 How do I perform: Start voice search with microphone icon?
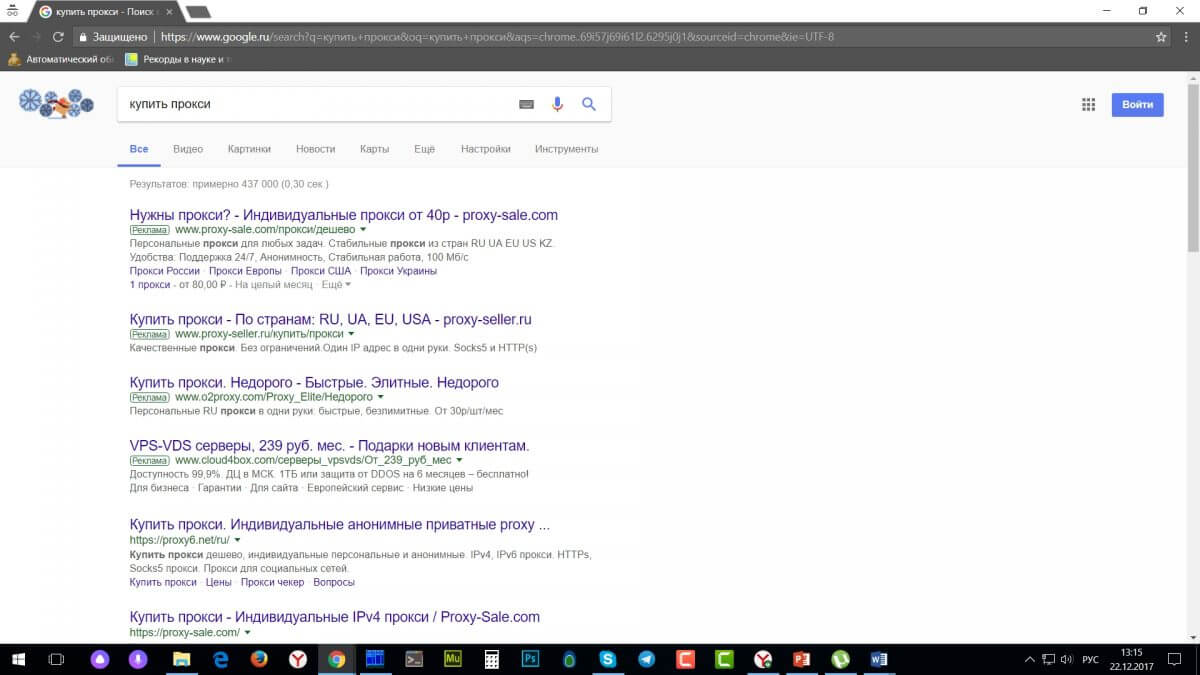[557, 104]
